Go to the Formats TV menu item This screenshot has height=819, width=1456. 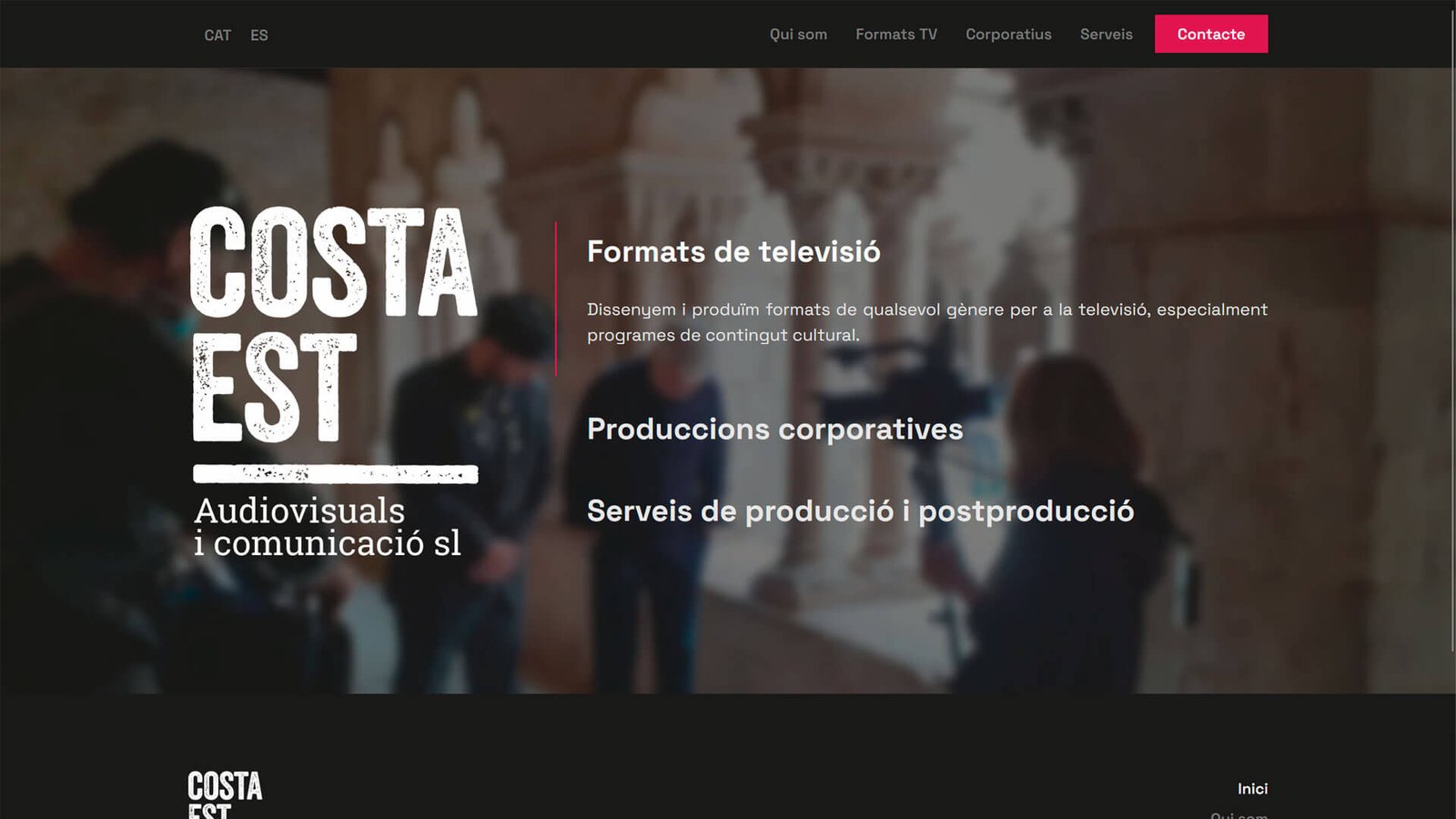click(x=895, y=35)
